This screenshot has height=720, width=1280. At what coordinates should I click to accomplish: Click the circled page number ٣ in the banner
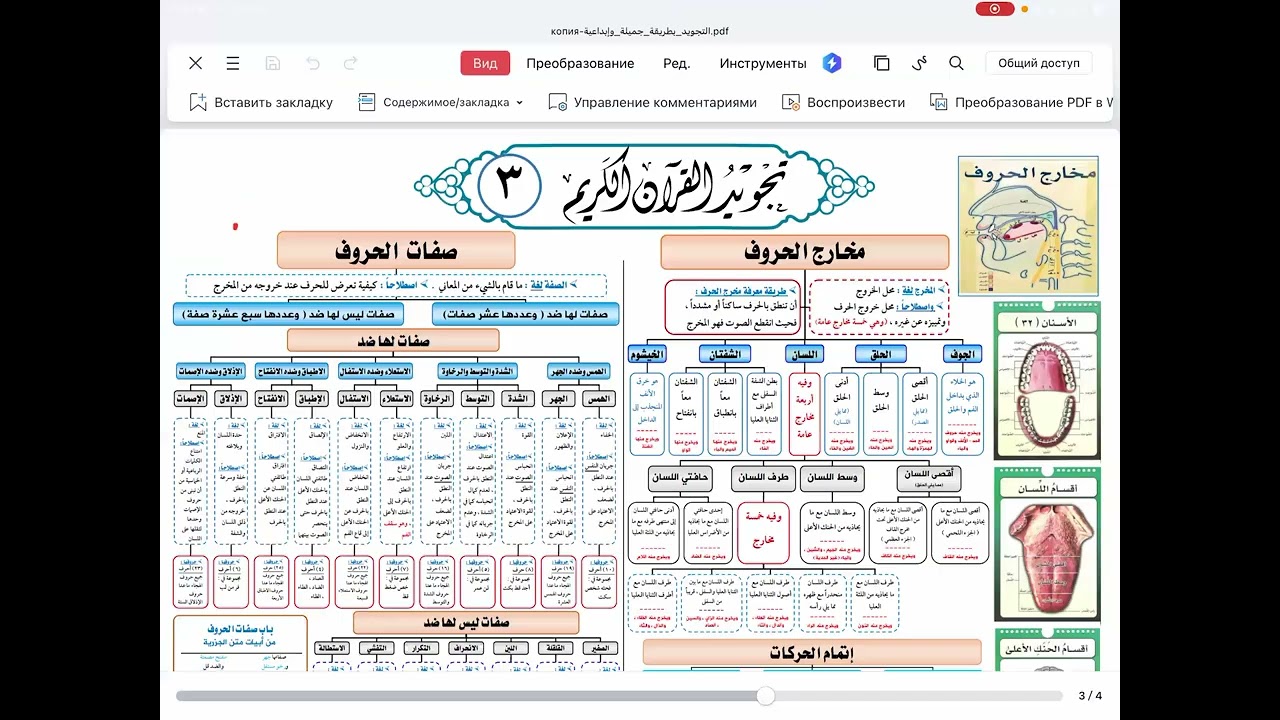[x=510, y=186]
